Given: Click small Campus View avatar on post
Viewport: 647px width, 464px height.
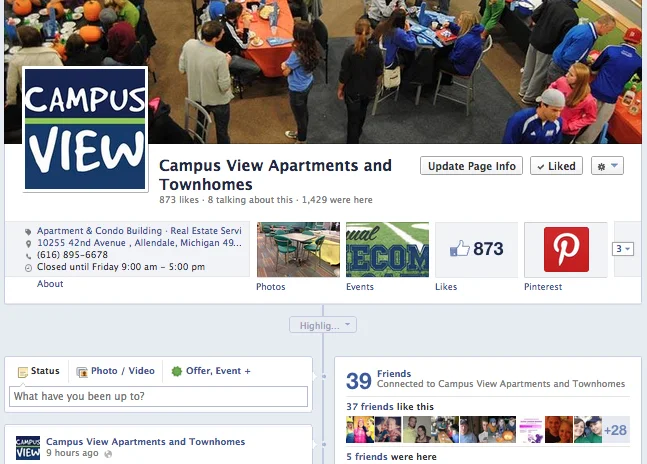Looking at the screenshot, I should coord(28,448).
